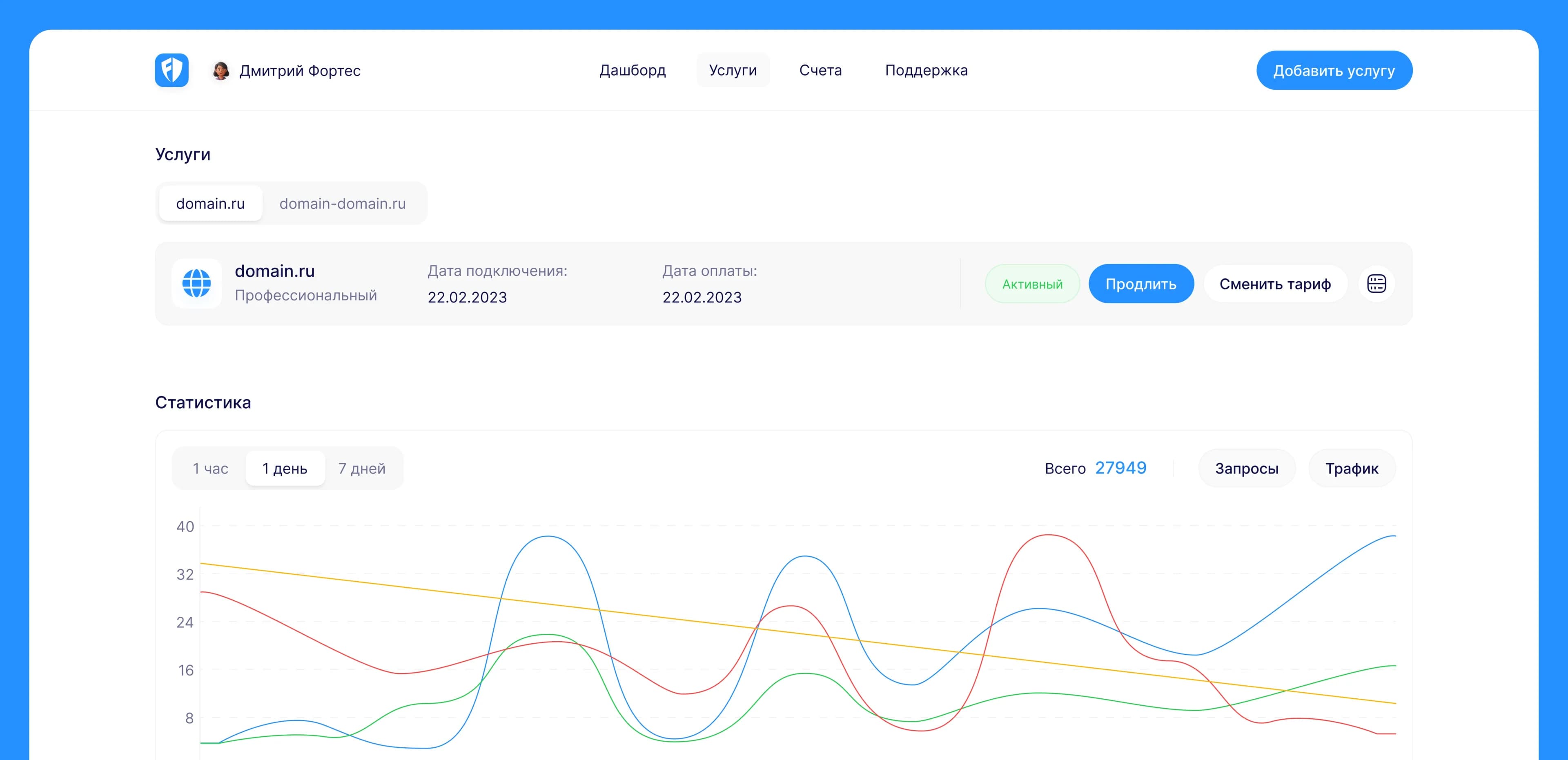Show the Запросы statistics
This screenshot has height=760, width=1568.
click(1247, 468)
